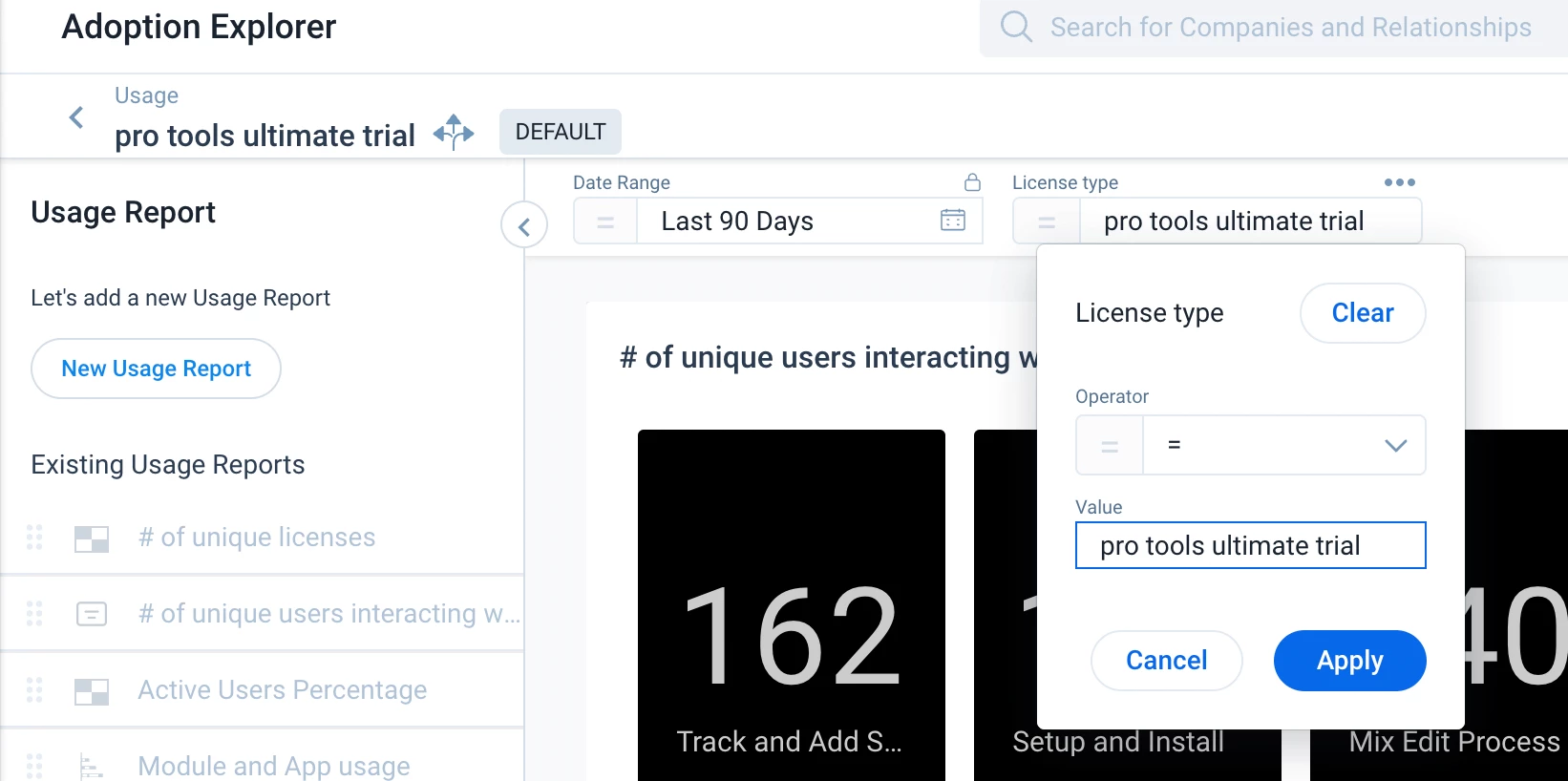Screen dimensions: 1568x781
Task: Click the search magnifier icon
Action: pos(1016,27)
